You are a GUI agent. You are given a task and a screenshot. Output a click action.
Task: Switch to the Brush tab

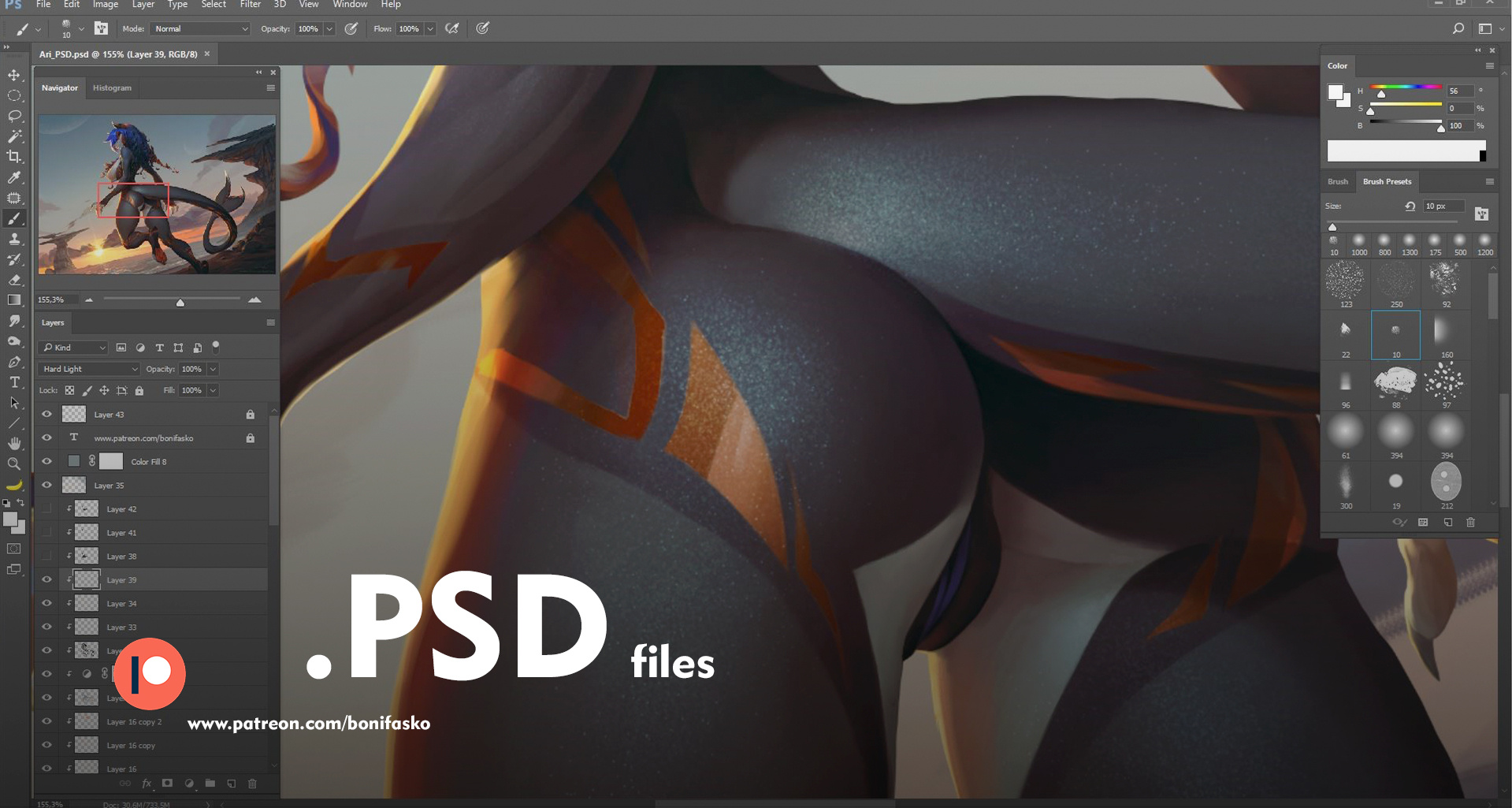pyautogui.click(x=1337, y=182)
